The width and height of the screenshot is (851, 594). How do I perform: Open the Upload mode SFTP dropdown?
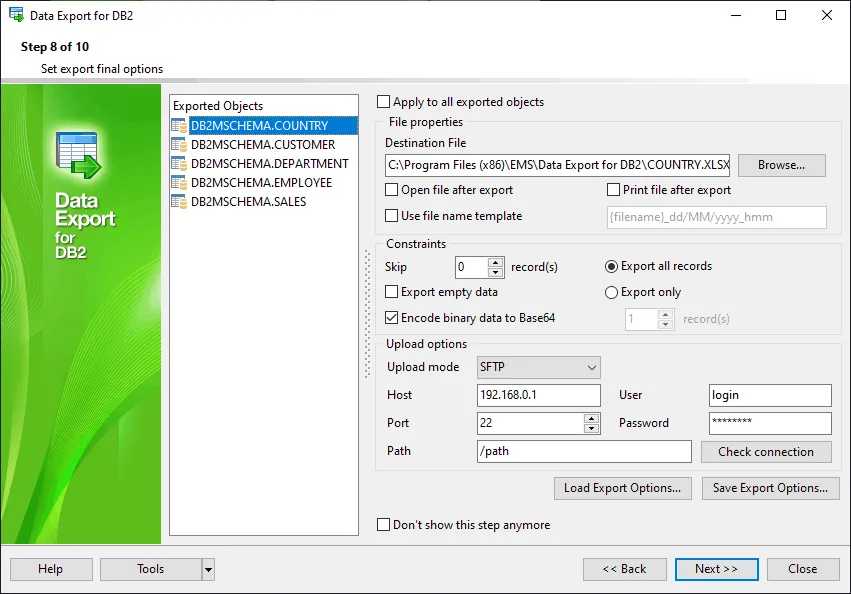538,368
